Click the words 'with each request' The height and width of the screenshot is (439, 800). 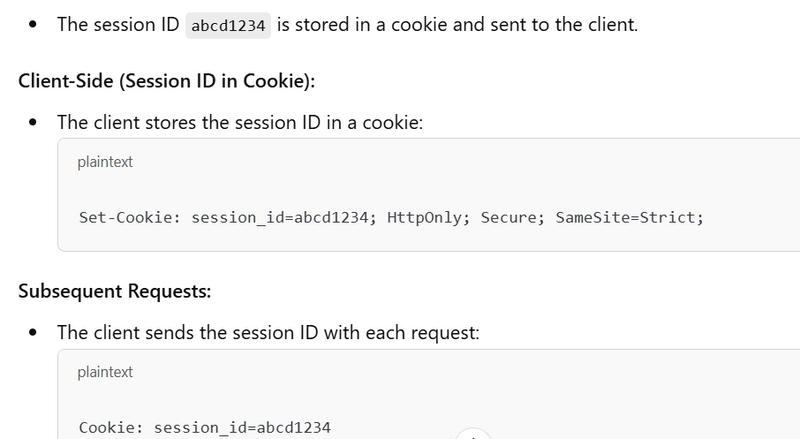pos(411,332)
